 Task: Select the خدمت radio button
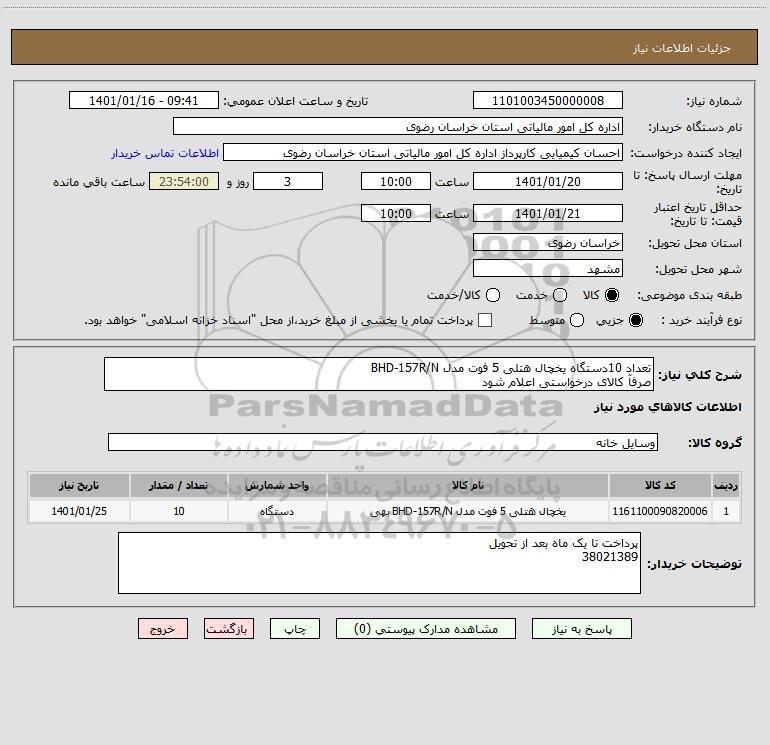click(560, 295)
